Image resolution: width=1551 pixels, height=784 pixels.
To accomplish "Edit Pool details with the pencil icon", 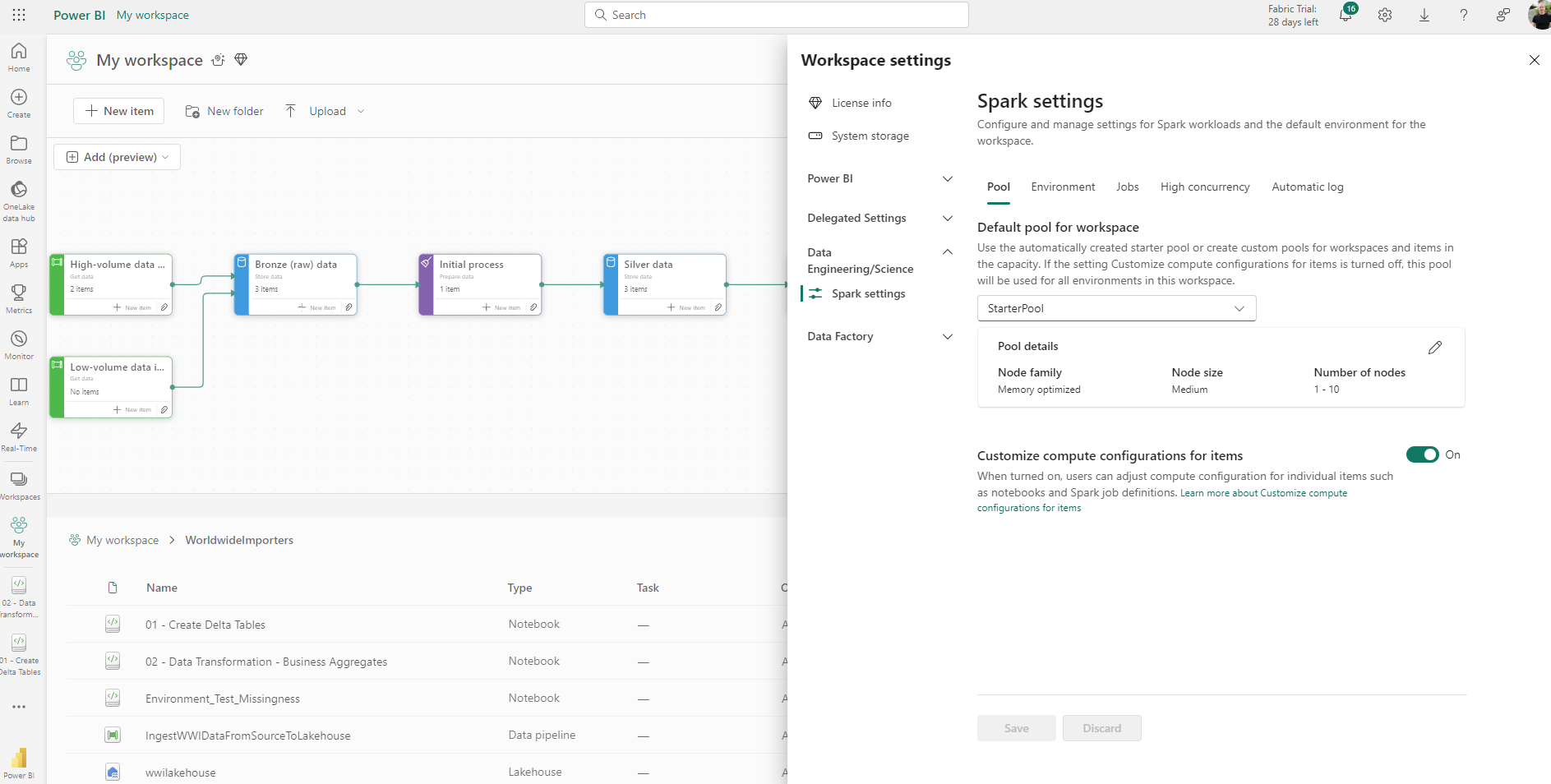I will click(x=1435, y=347).
